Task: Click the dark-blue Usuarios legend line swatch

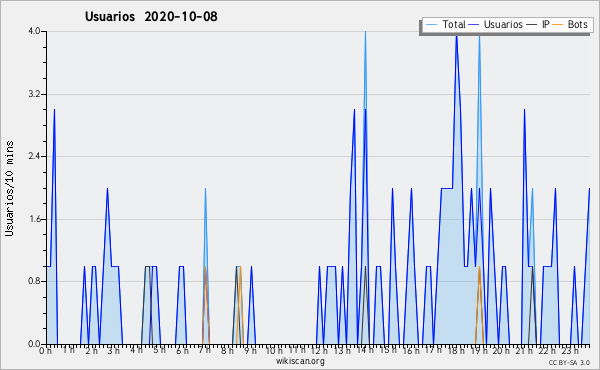Action: (474, 25)
